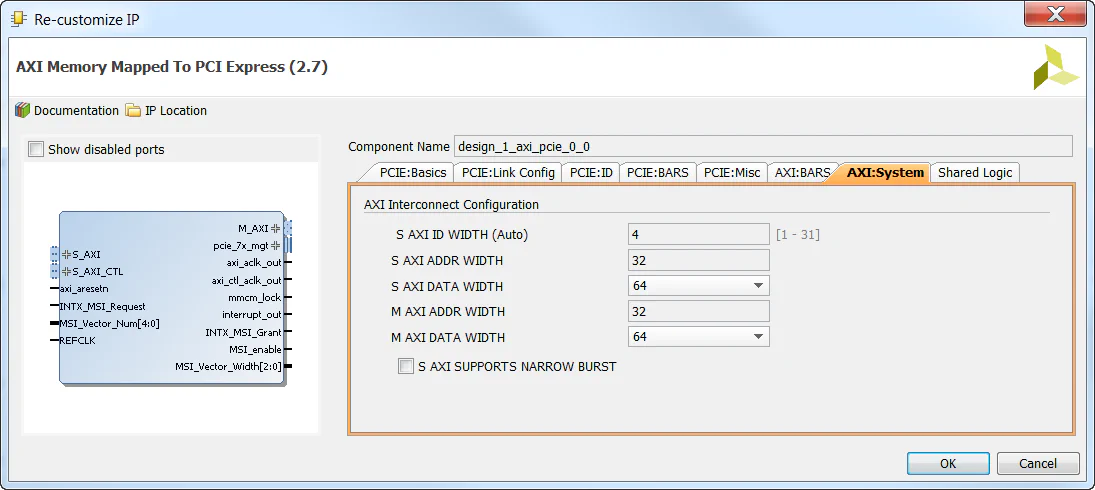
Task: Confirm with the OK button
Action: pyautogui.click(x=948, y=463)
